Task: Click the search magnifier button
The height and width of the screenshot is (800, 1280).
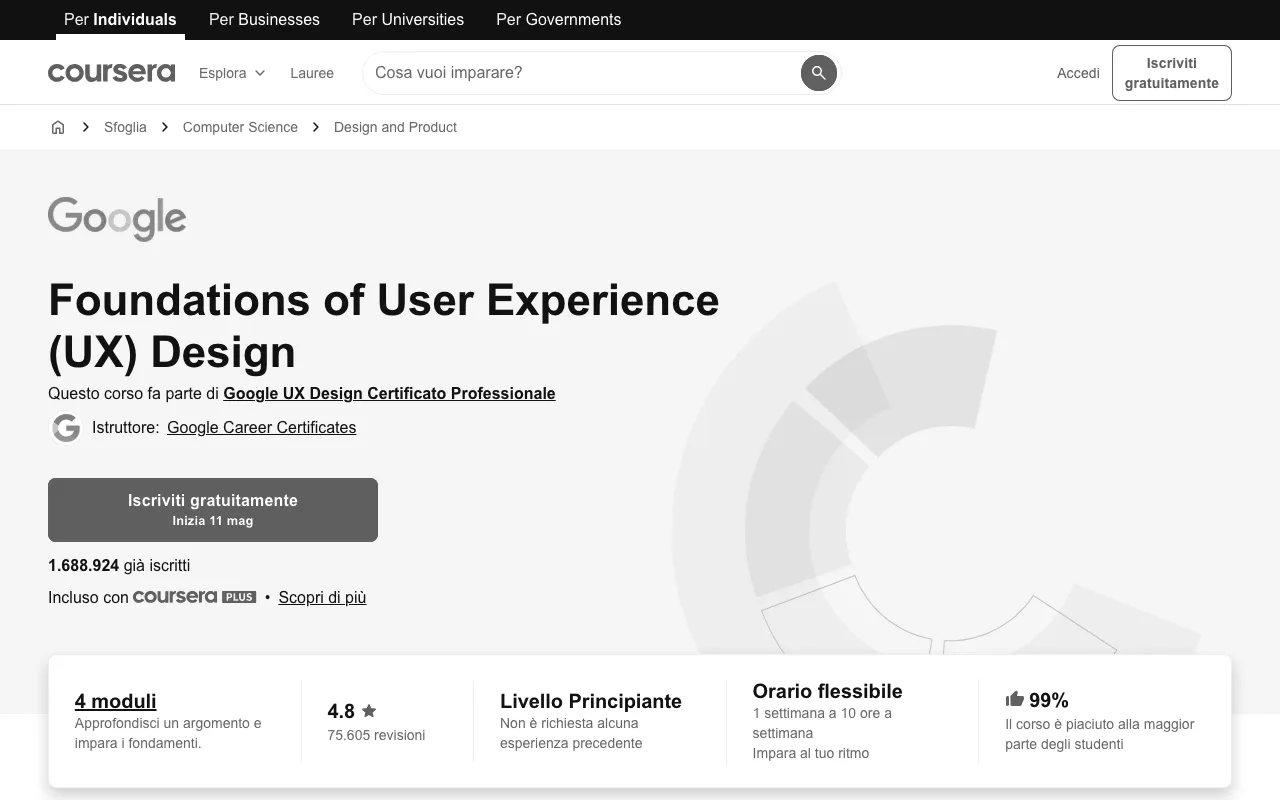Action: [818, 72]
